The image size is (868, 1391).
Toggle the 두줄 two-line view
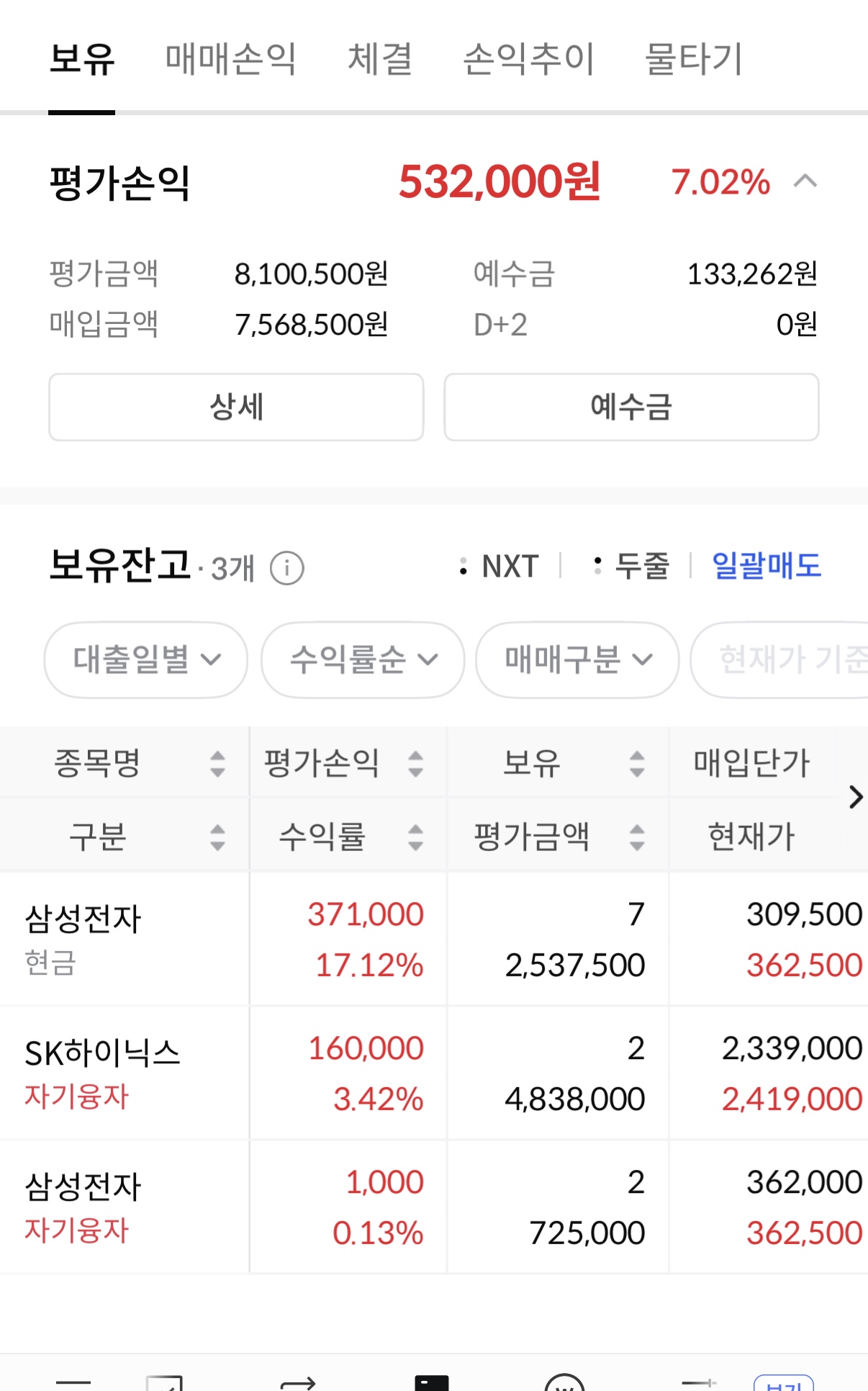[x=631, y=566]
